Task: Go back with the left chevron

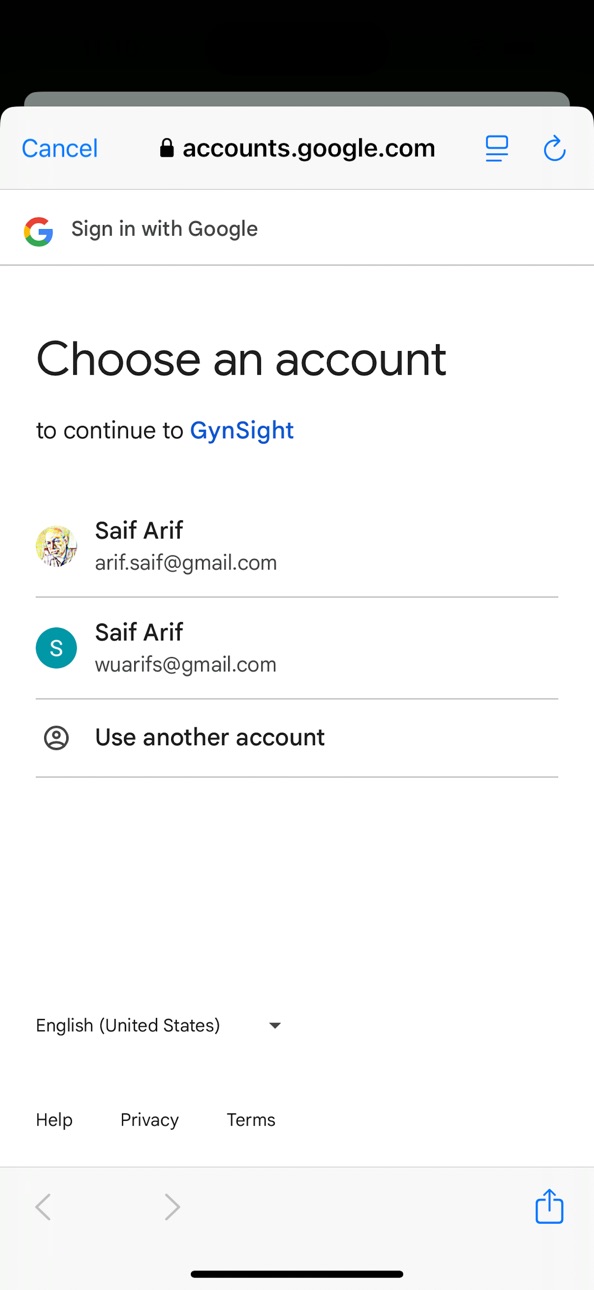Action: [43, 1207]
